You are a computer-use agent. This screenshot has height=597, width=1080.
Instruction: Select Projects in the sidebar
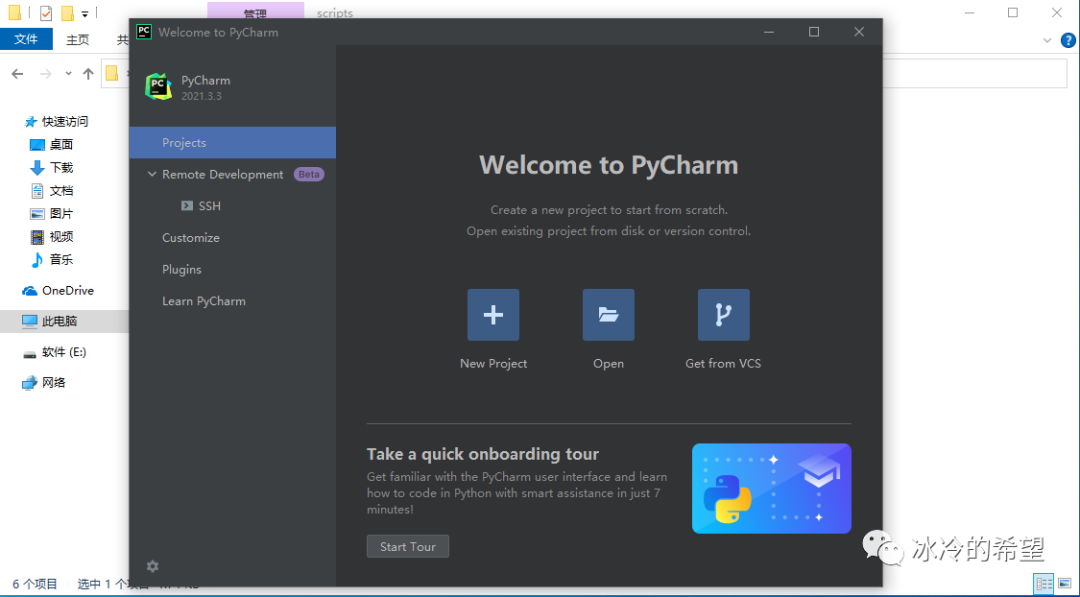[x=233, y=143]
